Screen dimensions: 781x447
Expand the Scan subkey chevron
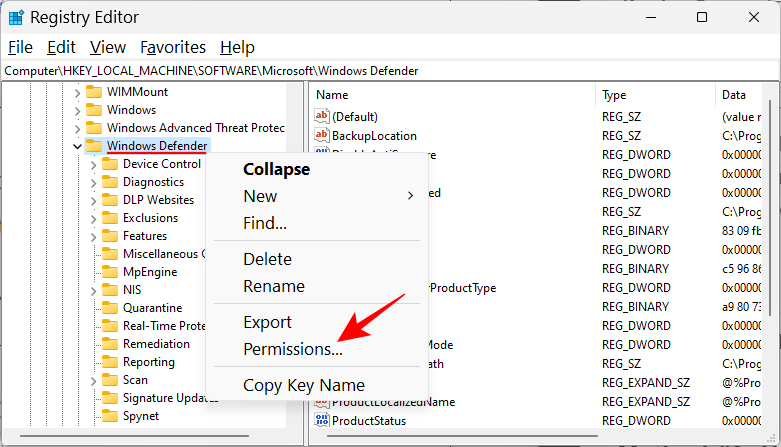(93, 380)
